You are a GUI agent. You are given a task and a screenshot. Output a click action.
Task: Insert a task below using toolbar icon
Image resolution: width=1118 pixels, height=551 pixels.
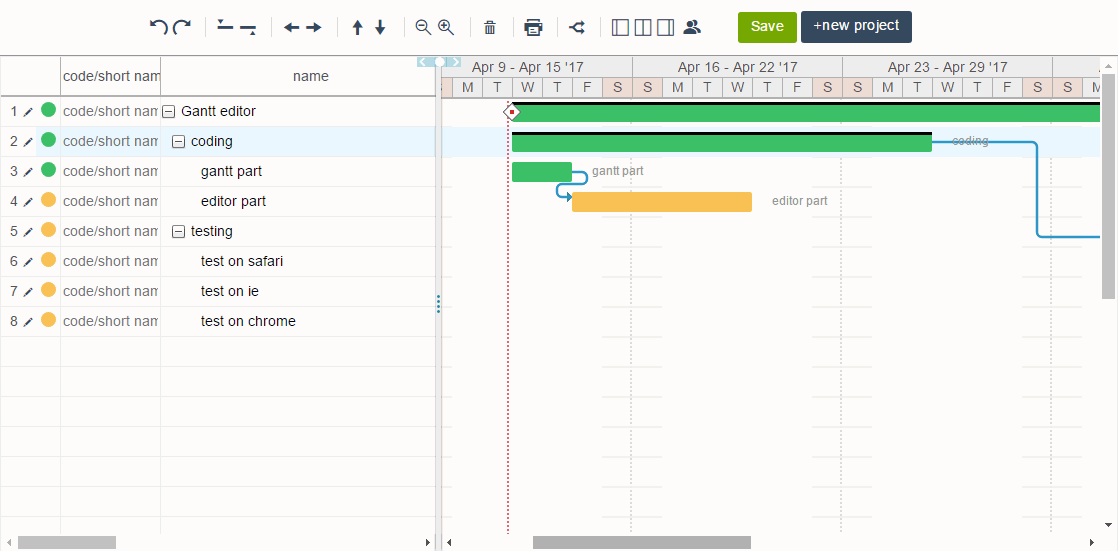coord(248,29)
